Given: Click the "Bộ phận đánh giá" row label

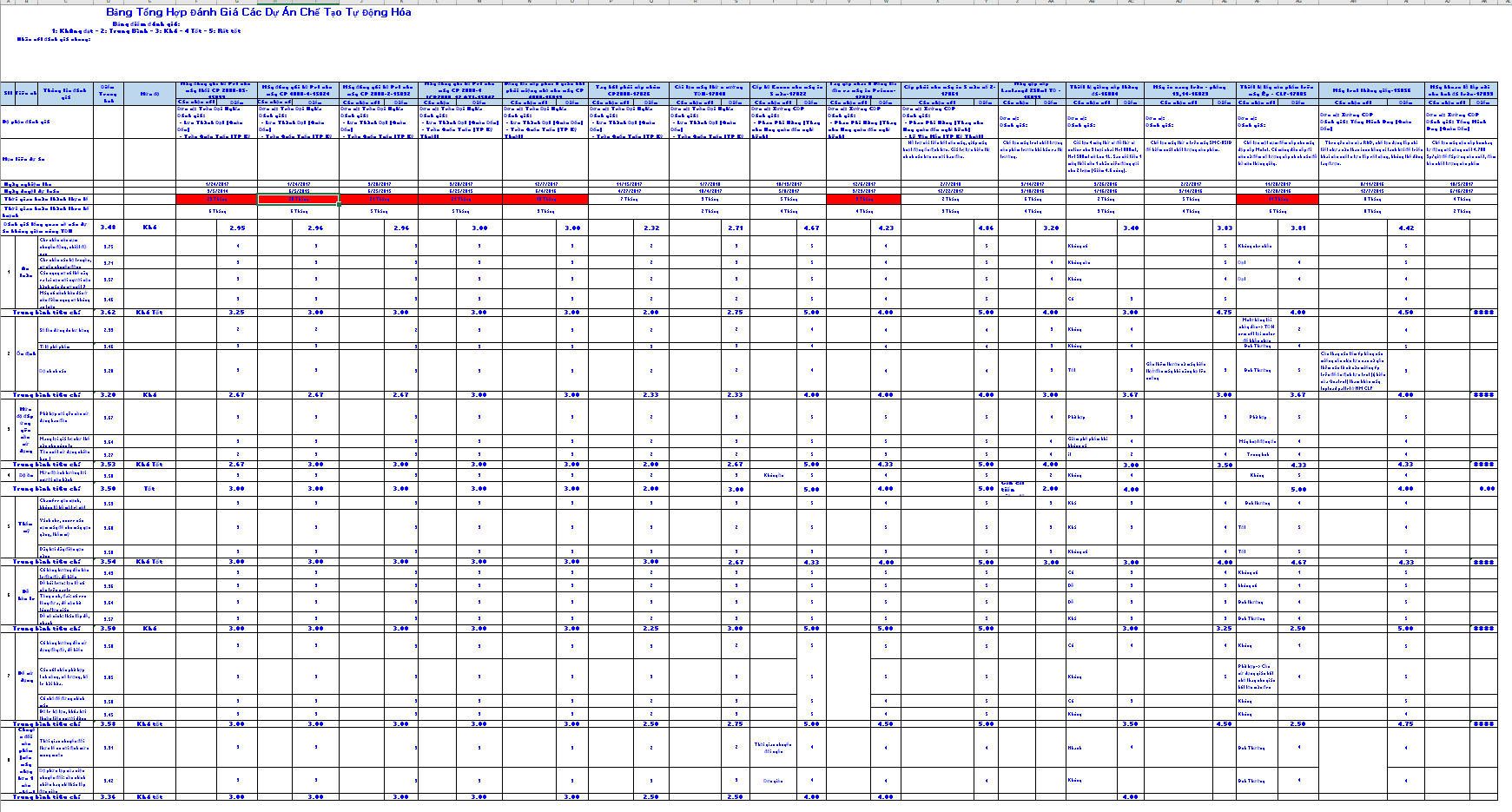Looking at the screenshot, I should [x=26, y=122].
